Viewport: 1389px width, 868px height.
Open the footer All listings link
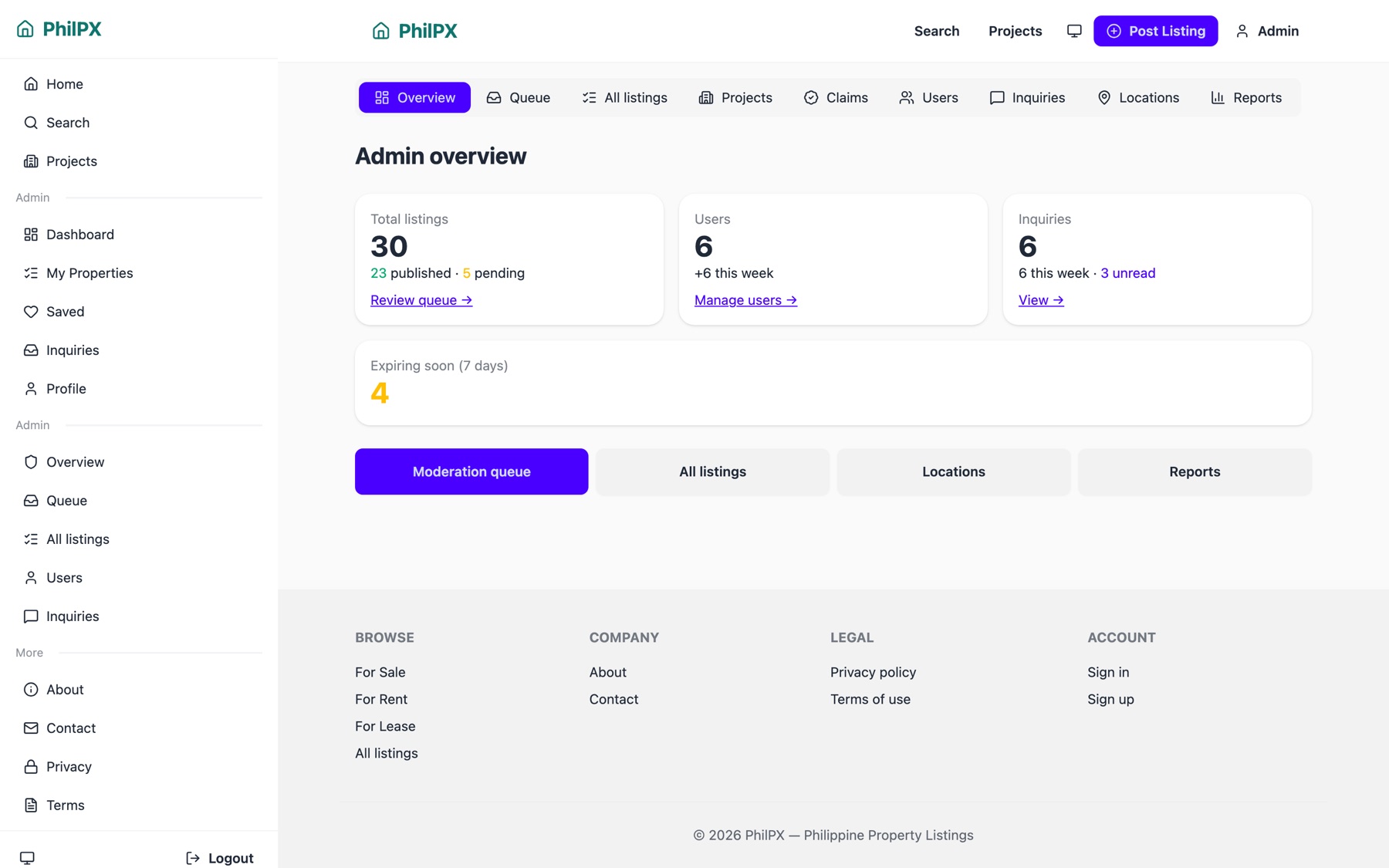[x=387, y=753]
